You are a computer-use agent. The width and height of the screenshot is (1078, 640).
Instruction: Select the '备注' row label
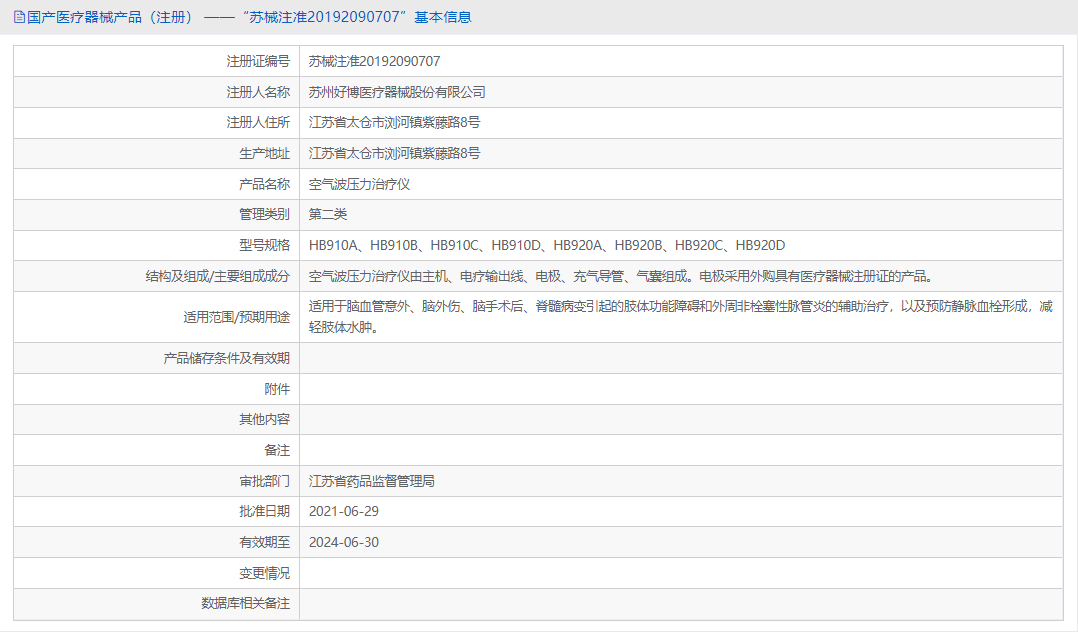[278, 450]
